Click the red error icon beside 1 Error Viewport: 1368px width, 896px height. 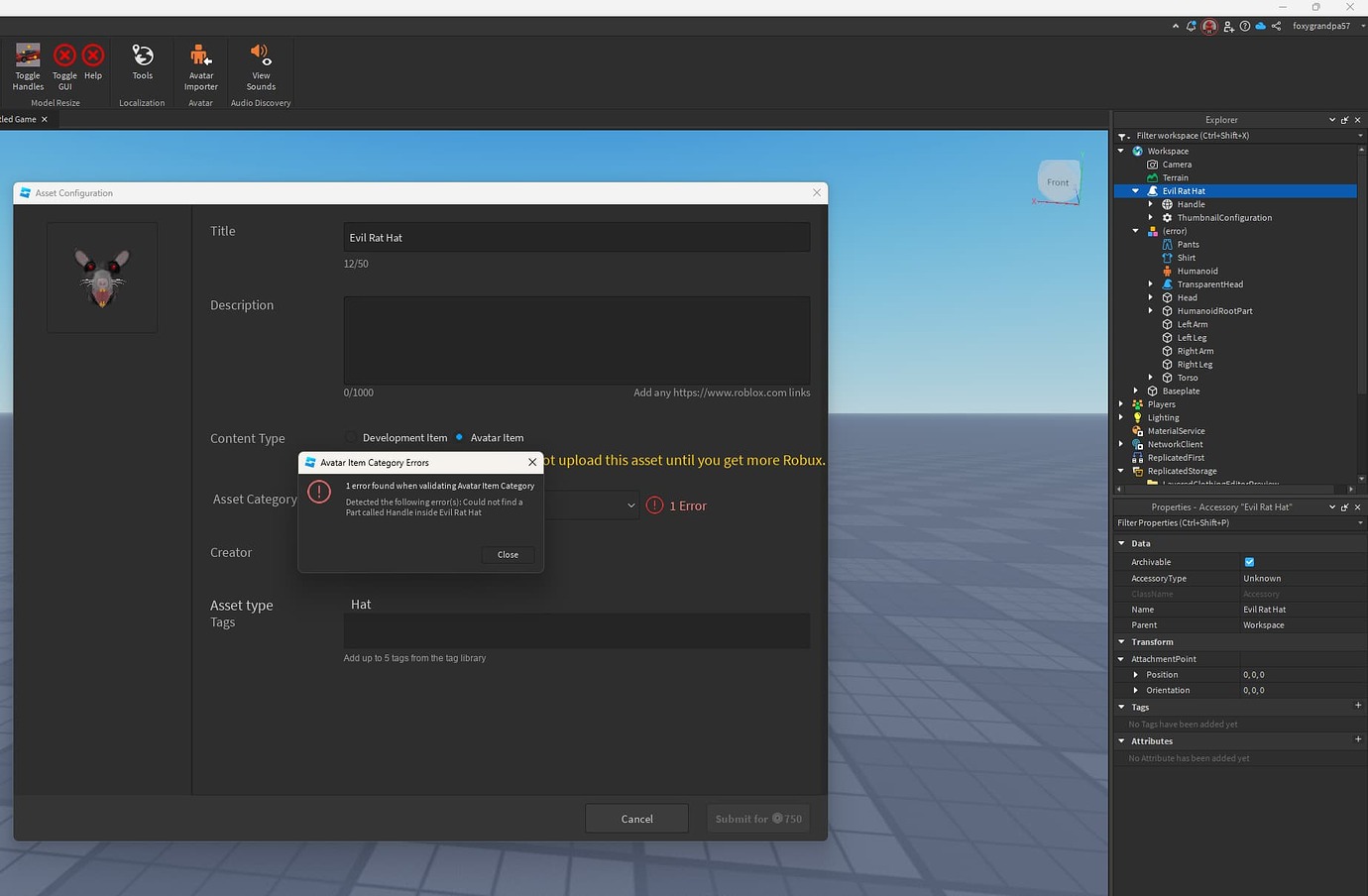(655, 505)
